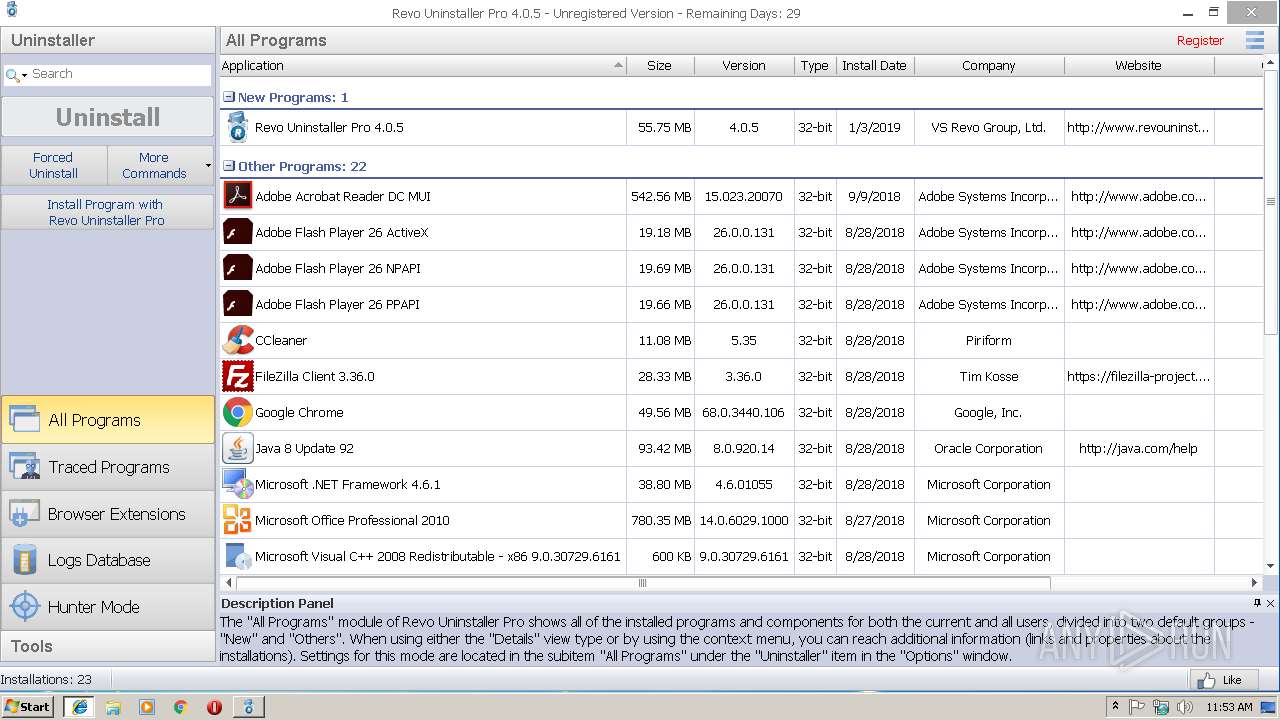The height and width of the screenshot is (720, 1280).
Task: Click the Microsoft Office Professional 2010 icon
Action: (237, 520)
